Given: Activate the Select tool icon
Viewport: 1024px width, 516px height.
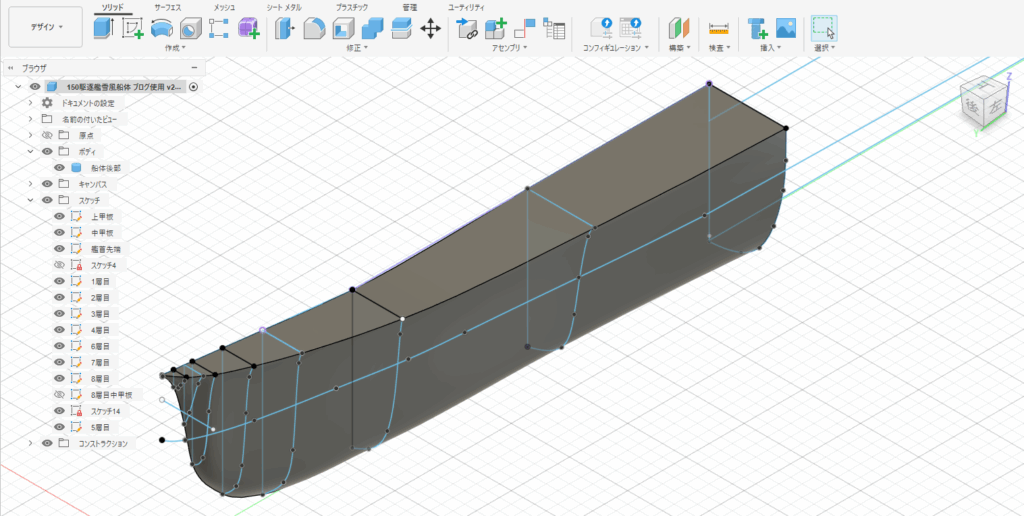Looking at the screenshot, I should coord(823,28).
